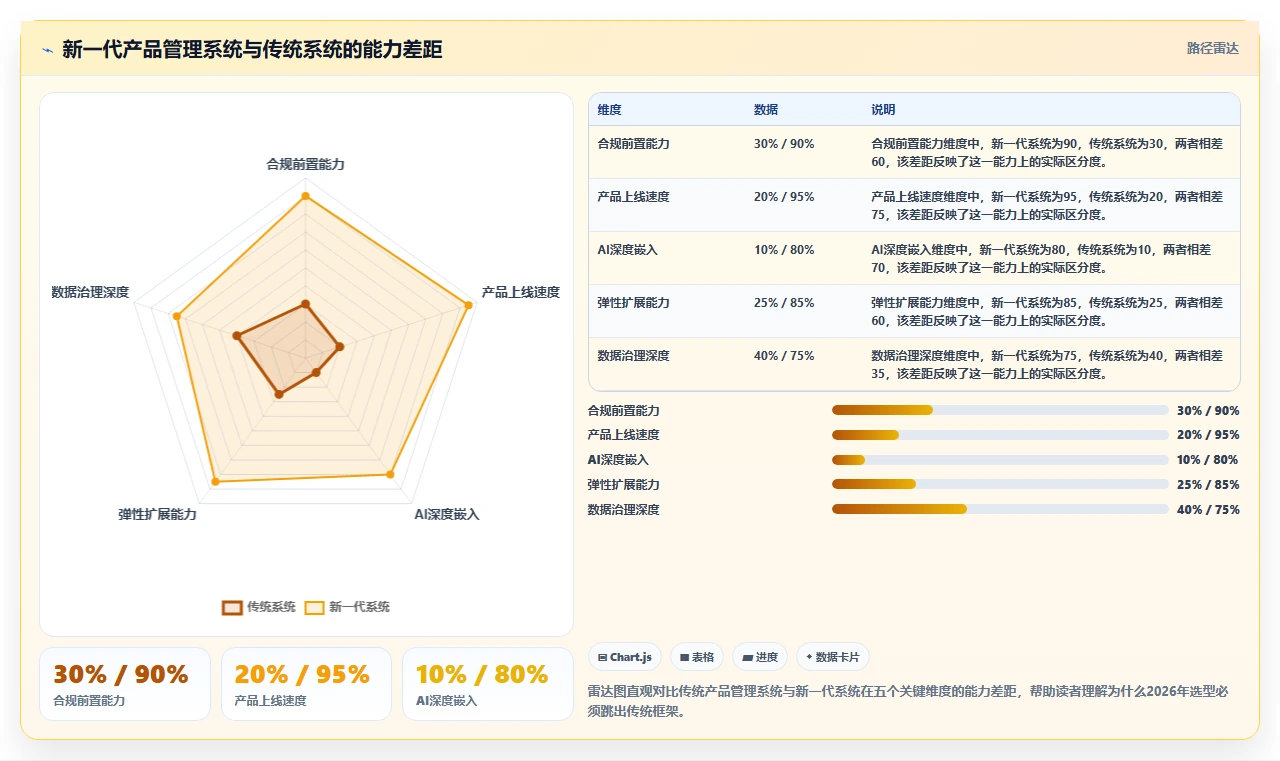Click the AI深度嵌入 progress bar

1000,460
